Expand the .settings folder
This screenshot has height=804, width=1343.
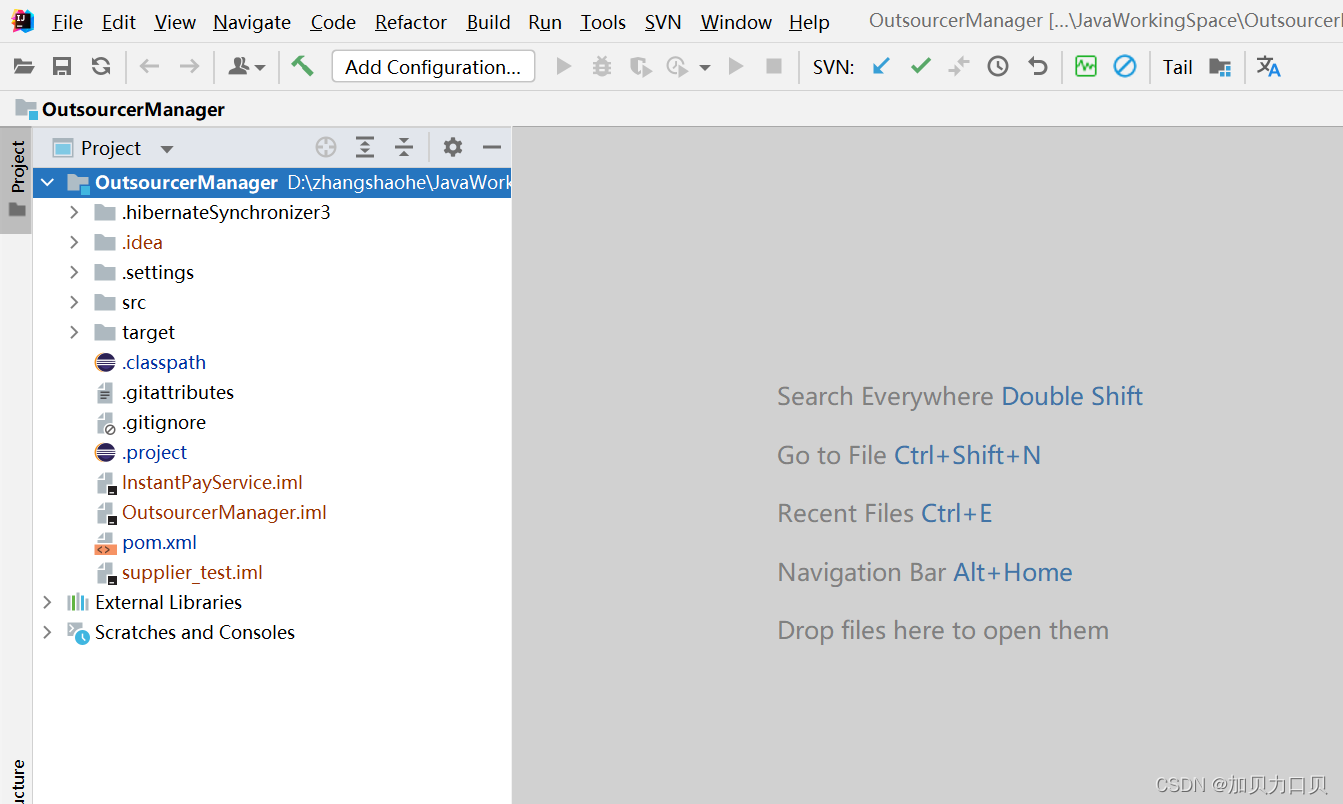tap(74, 273)
